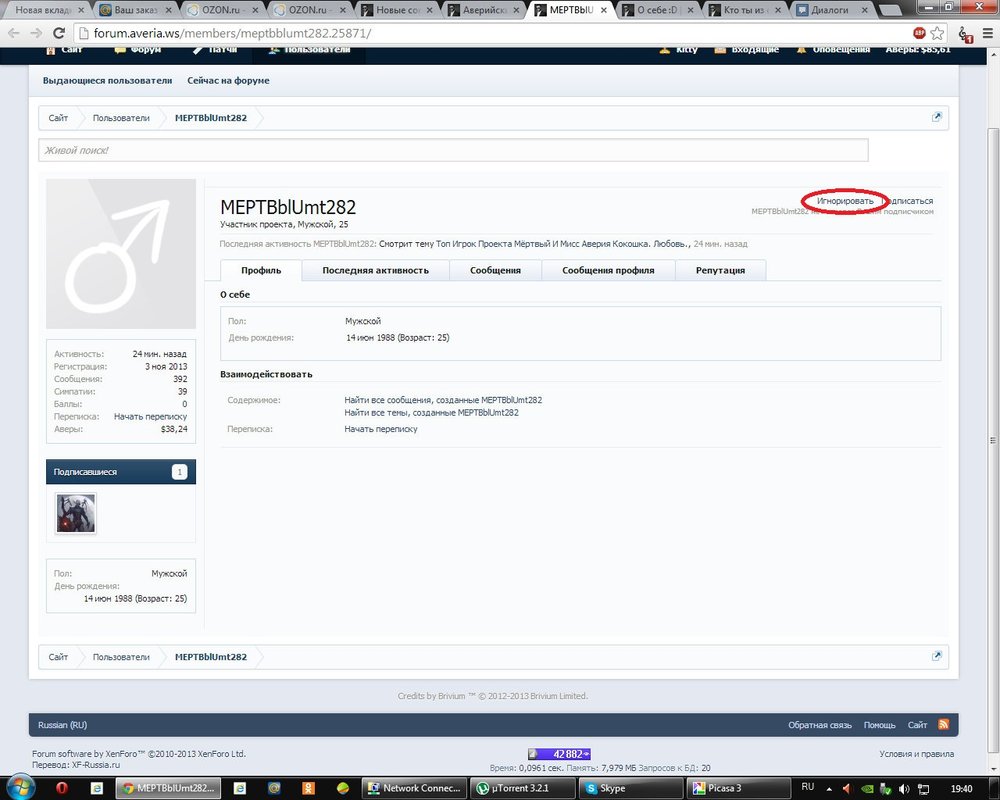This screenshot has height=800, width=1000.
Task: Click Найти все темы, созданные MEPTBblUmt282
Action: click(x=431, y=412)
